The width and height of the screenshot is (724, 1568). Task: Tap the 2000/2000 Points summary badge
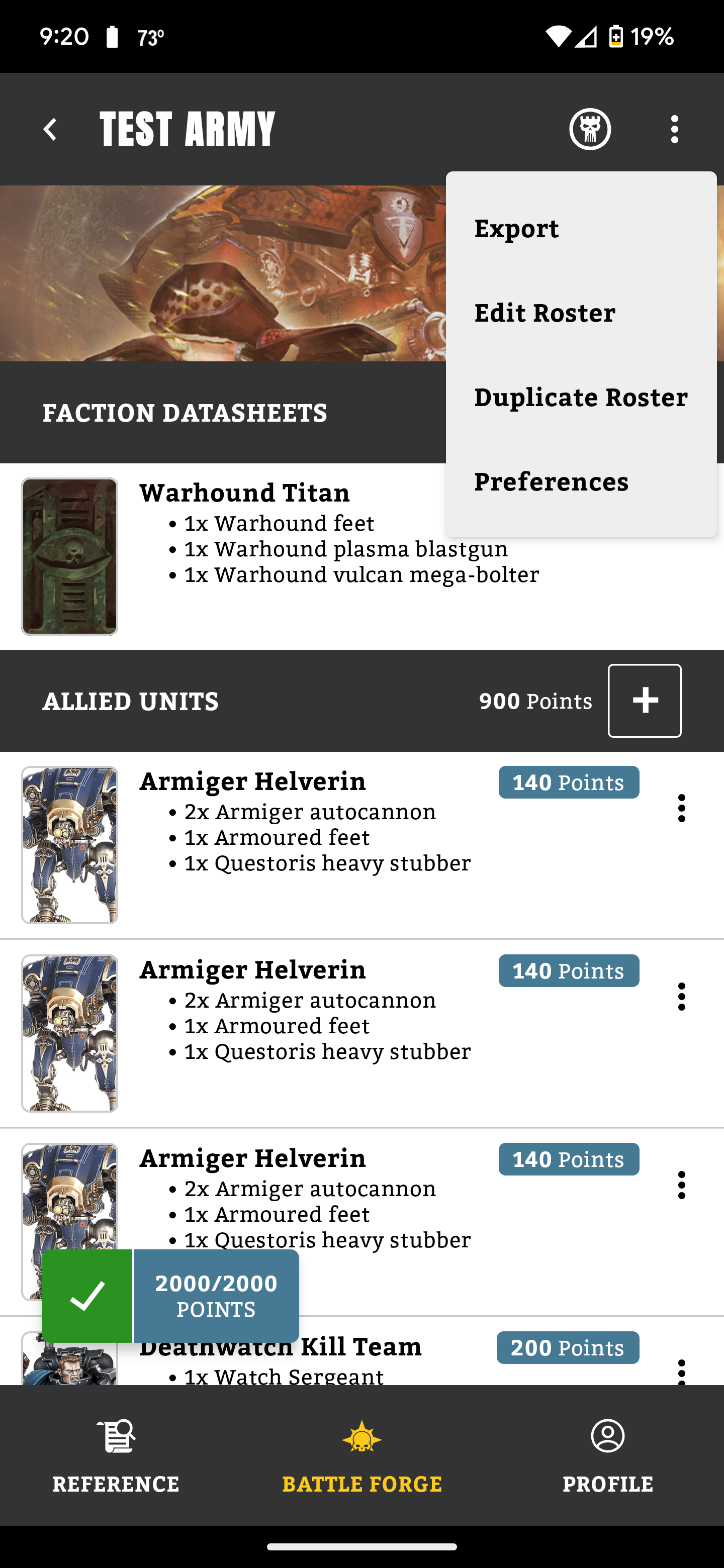pyautogui.click(x=216, y=1295)
